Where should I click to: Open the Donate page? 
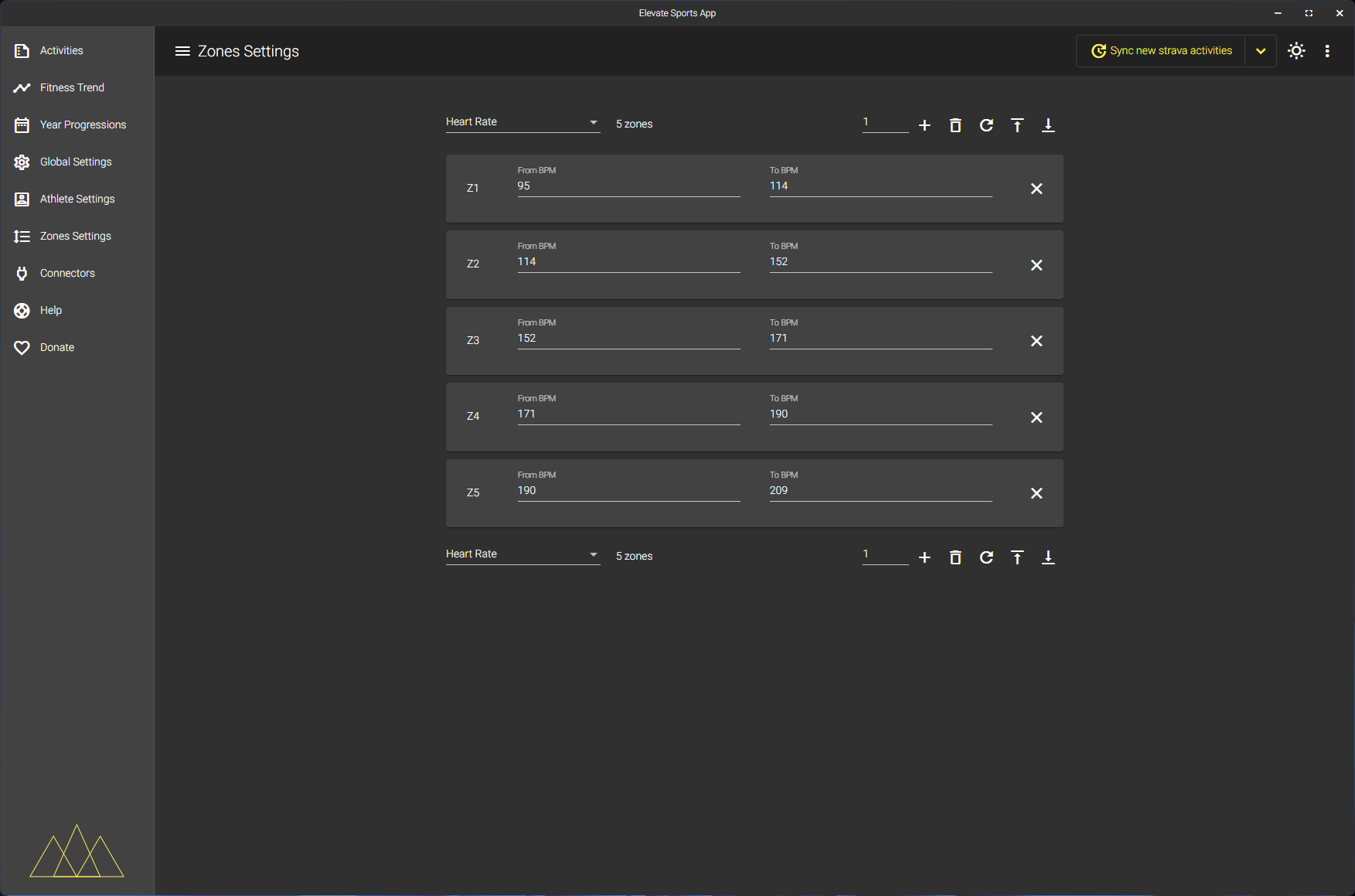click(56, 347)
